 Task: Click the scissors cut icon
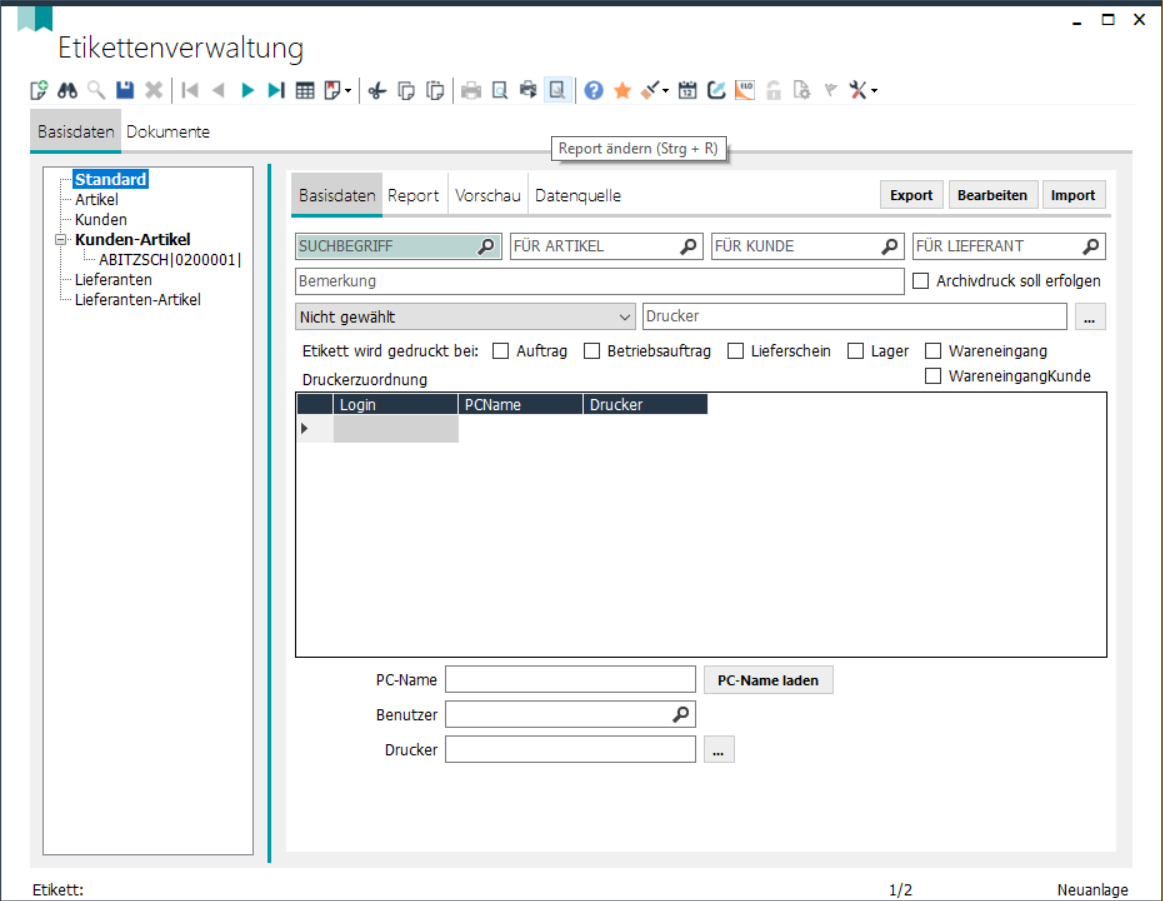[x=377, y=91]
